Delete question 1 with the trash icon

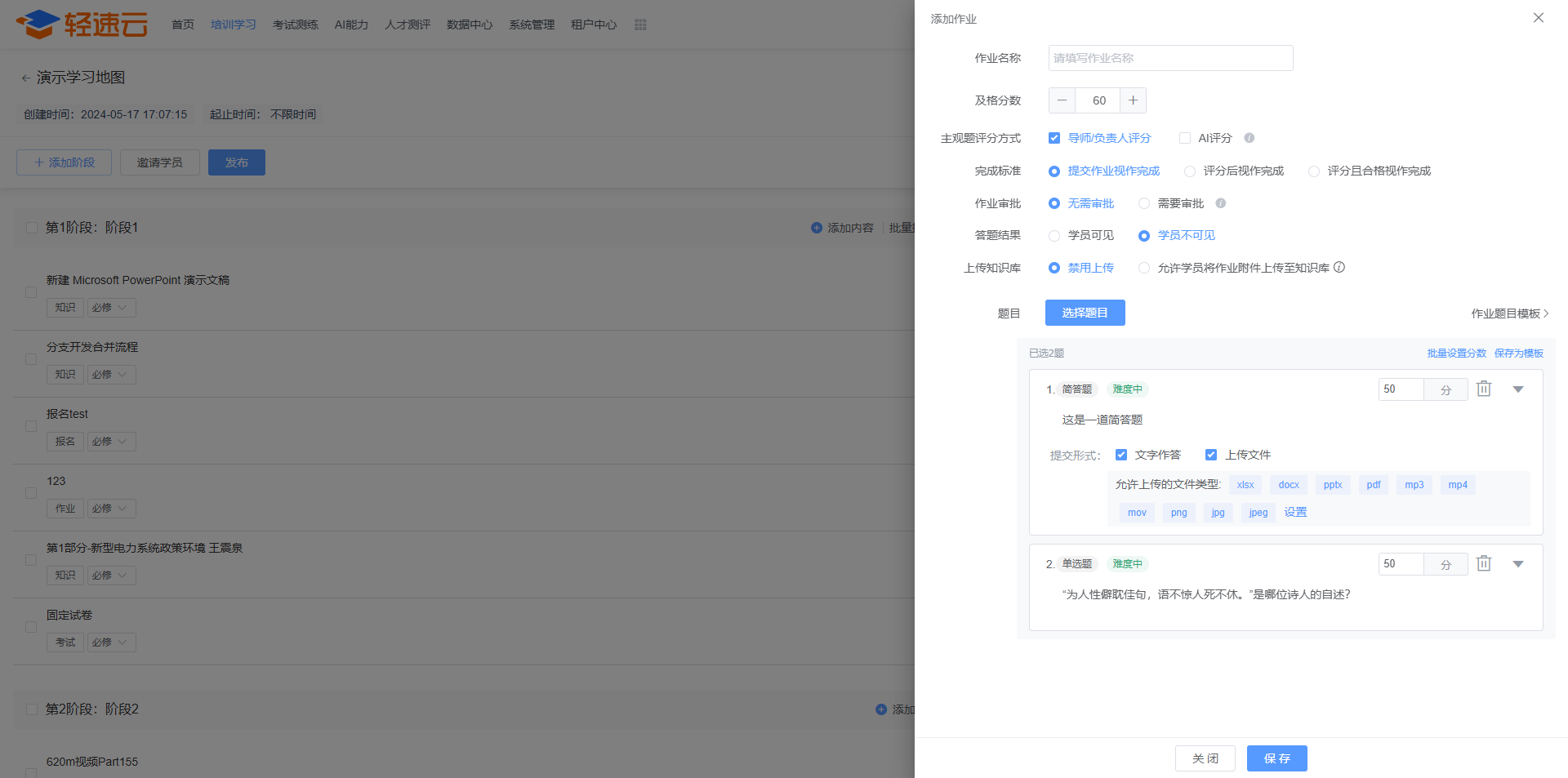coord(1484,389)
